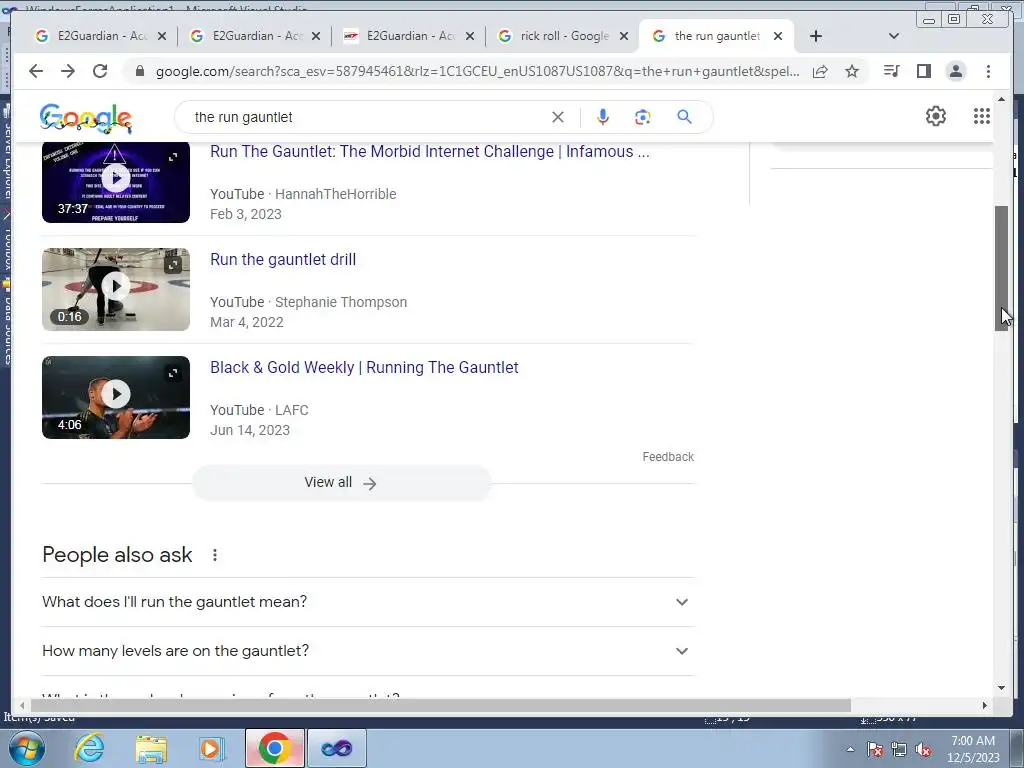Reload the current Google page
1024x768 pixels.
tap(99, 71)
